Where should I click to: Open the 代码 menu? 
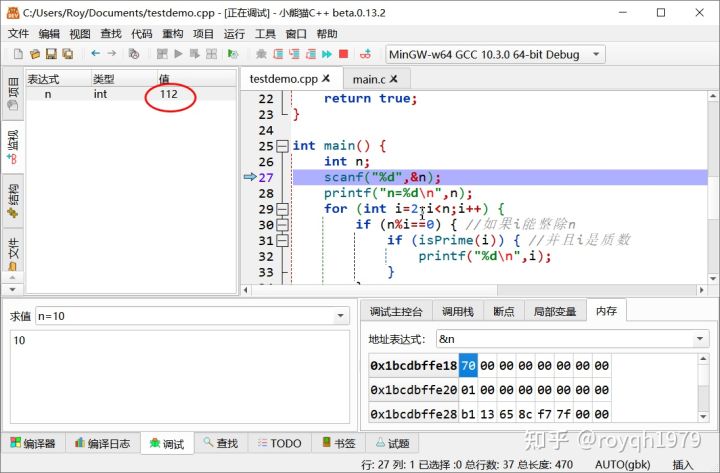pyautogui.click(x=141, y=34)
